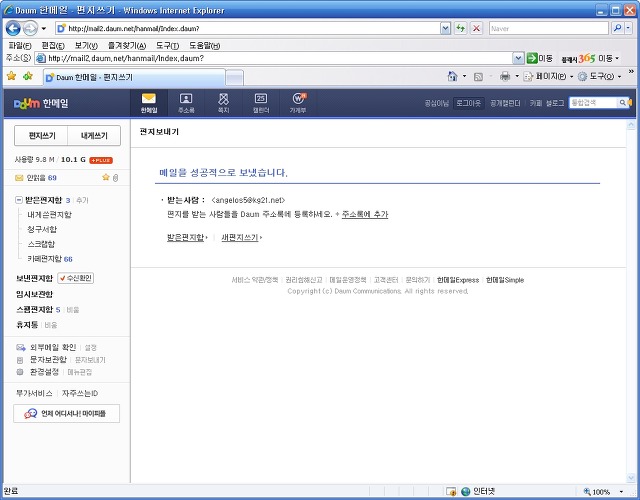Click the 외부메일 확인 icon
The height and width of the screenshot is (500, 640).
tap(21, 347)
